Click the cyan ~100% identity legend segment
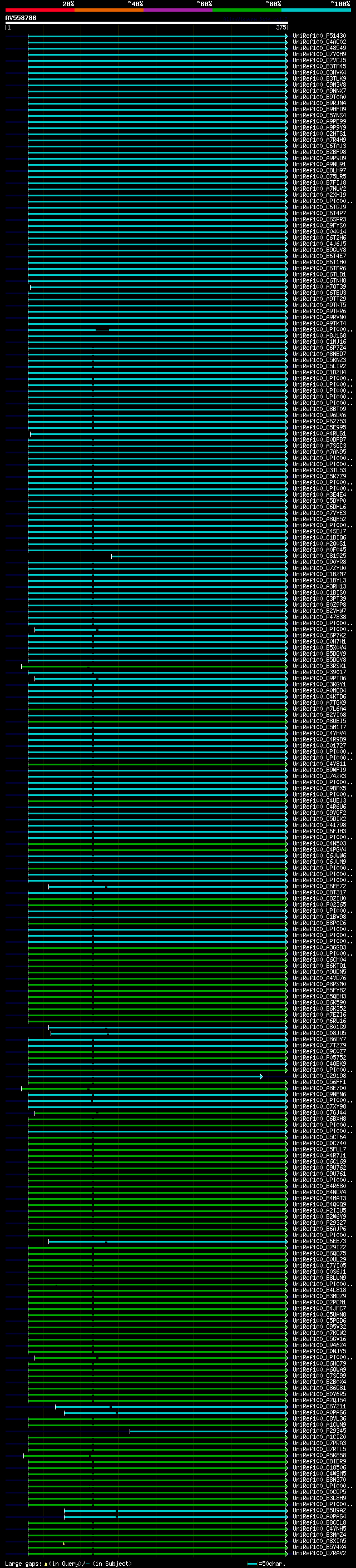Image resolution: width=356 pixels, height=1568 pixels. (316, 10)
